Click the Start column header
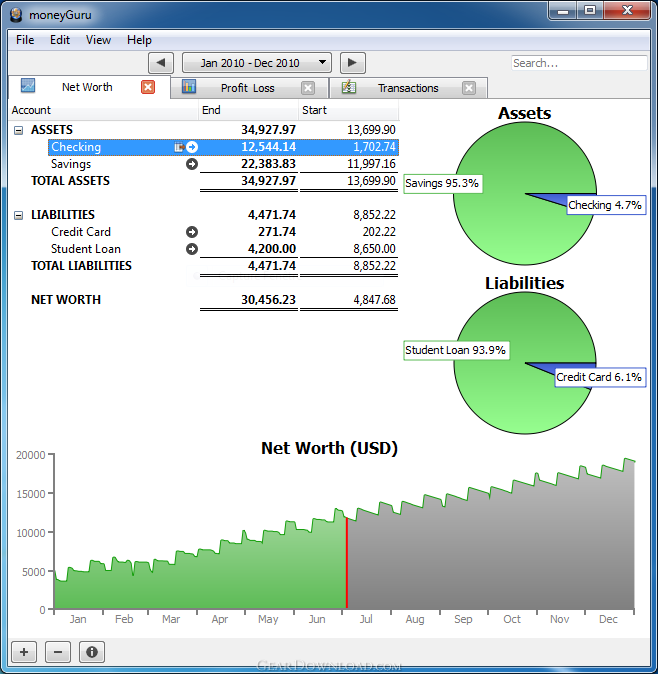Image resolution: width=658 pixels, height=674 pixels. point(349,110)
